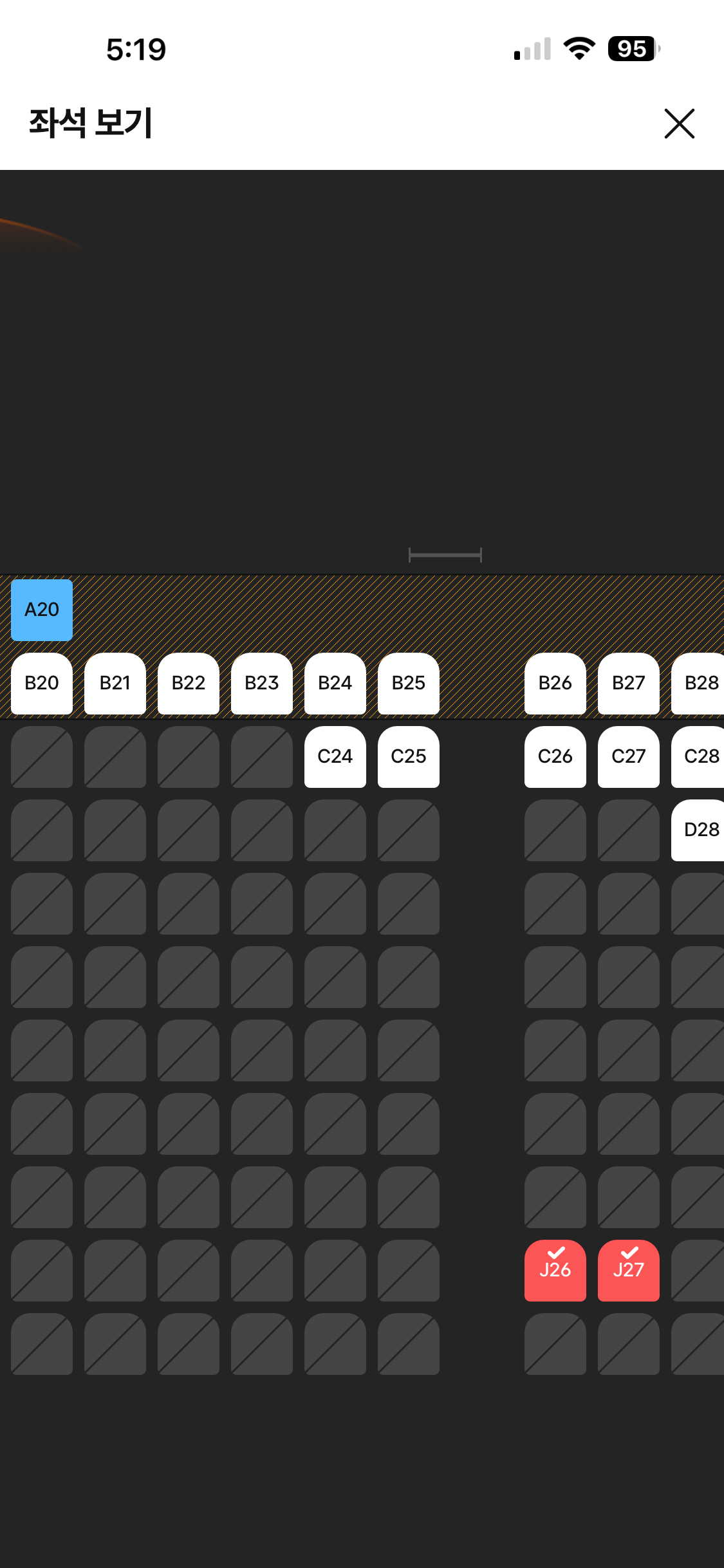Pick seat D28

(699, 830)
